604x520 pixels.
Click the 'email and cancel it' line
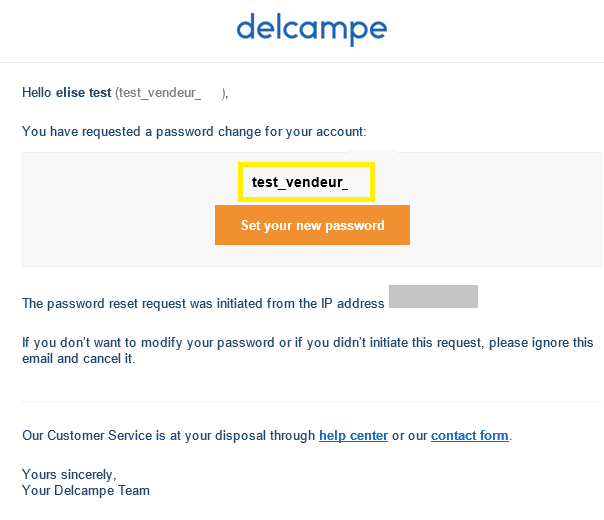tap(79, 359)
